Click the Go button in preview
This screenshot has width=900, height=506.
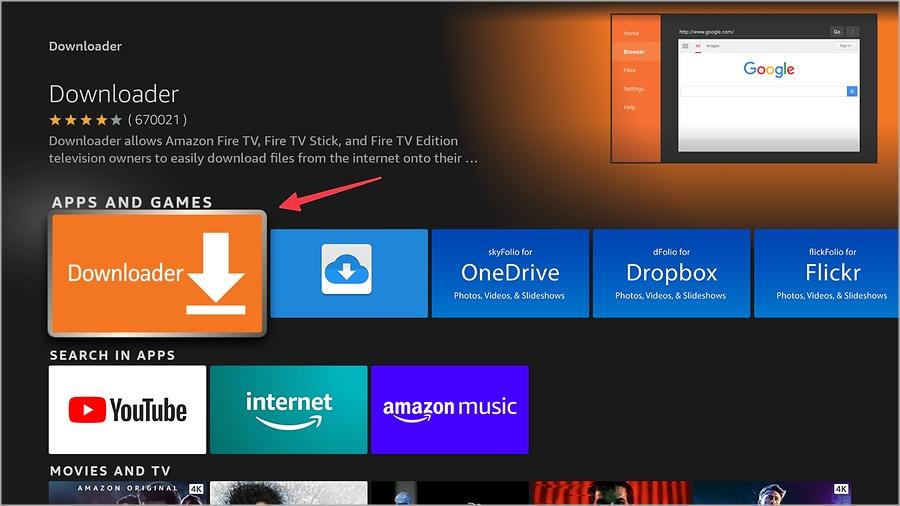click(x=837, y=32)
